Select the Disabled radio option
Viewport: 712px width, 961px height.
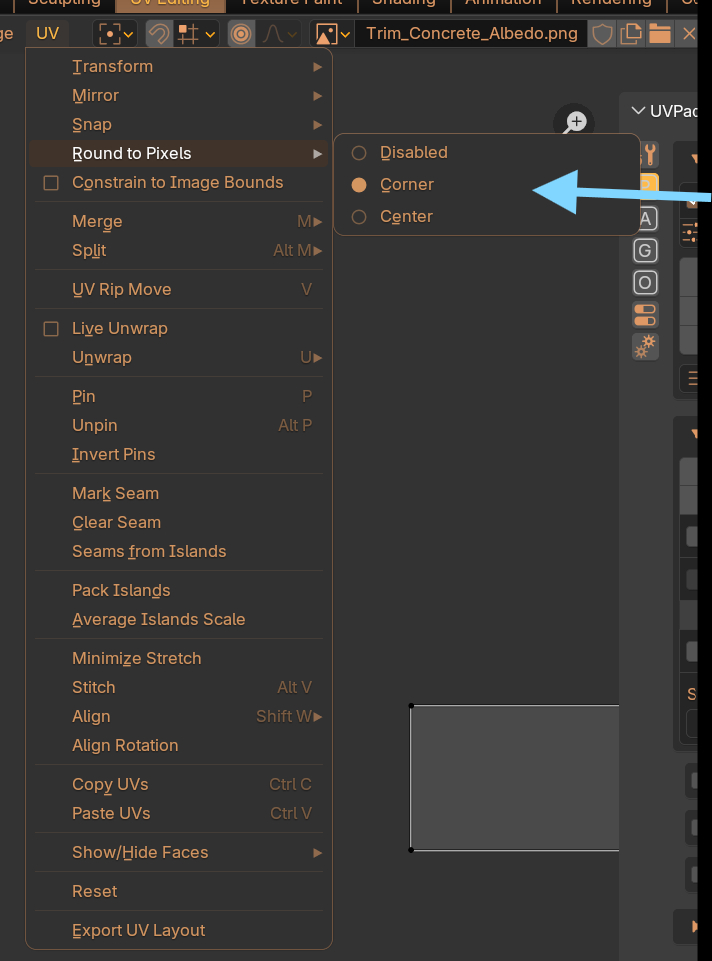pyautogui.click(x=359, y=153)
